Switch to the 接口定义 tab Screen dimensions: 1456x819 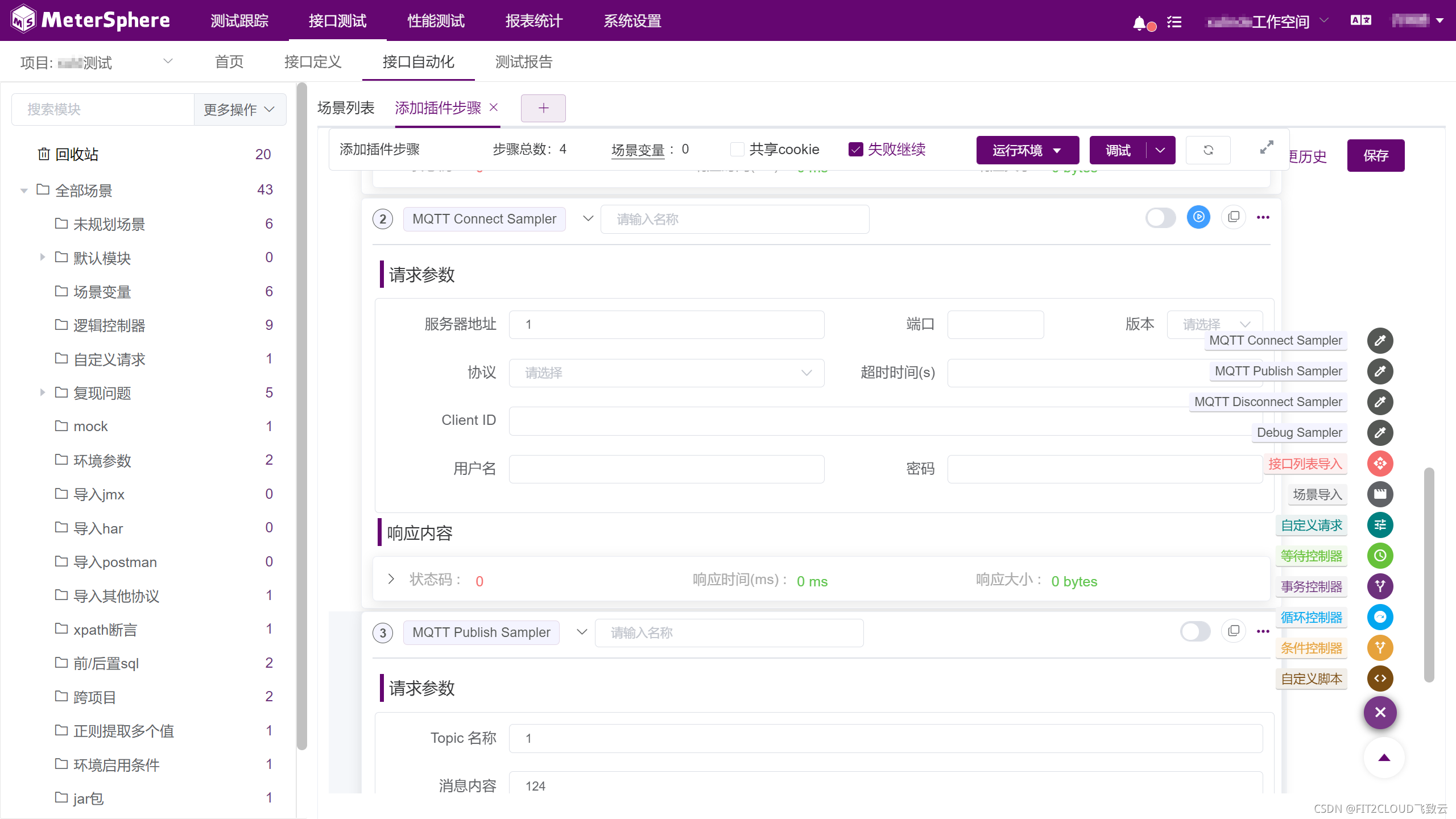tap(313, 61)
